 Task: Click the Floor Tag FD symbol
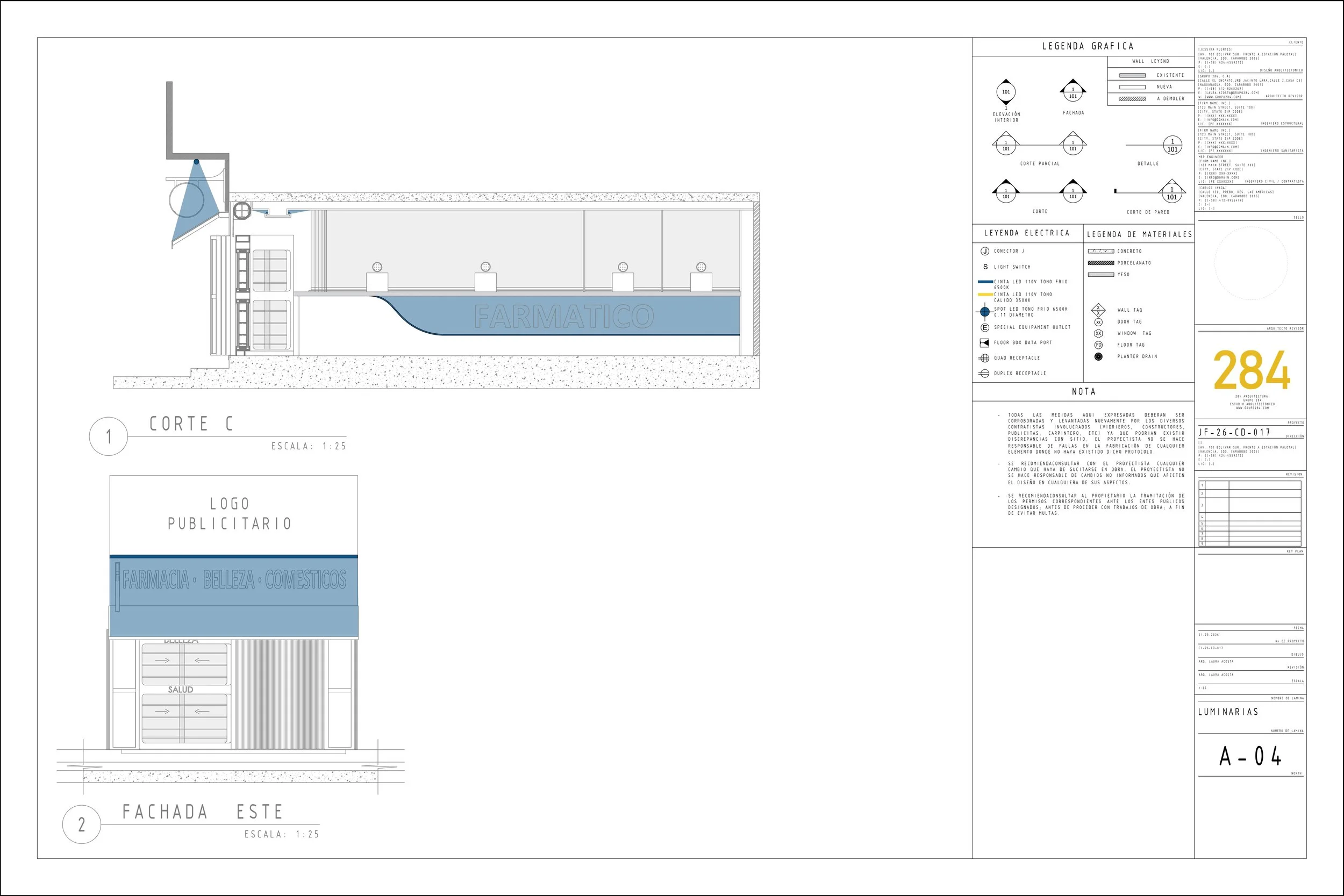tap(1098, 345)
